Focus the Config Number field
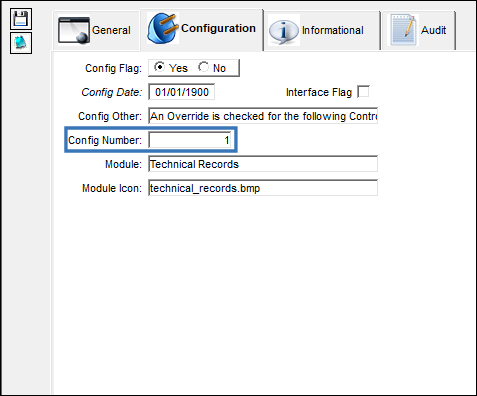The width and height of the screenshot is (477, 396). pyautogui.click(x=190, y=140)
